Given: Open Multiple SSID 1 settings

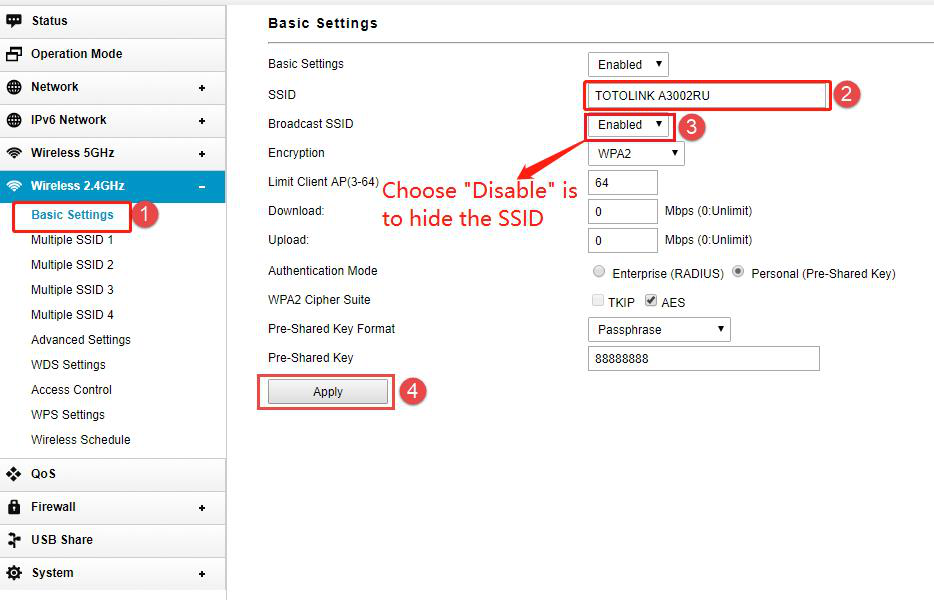Looking at the screenshot, I should click(x=72, y=240).
